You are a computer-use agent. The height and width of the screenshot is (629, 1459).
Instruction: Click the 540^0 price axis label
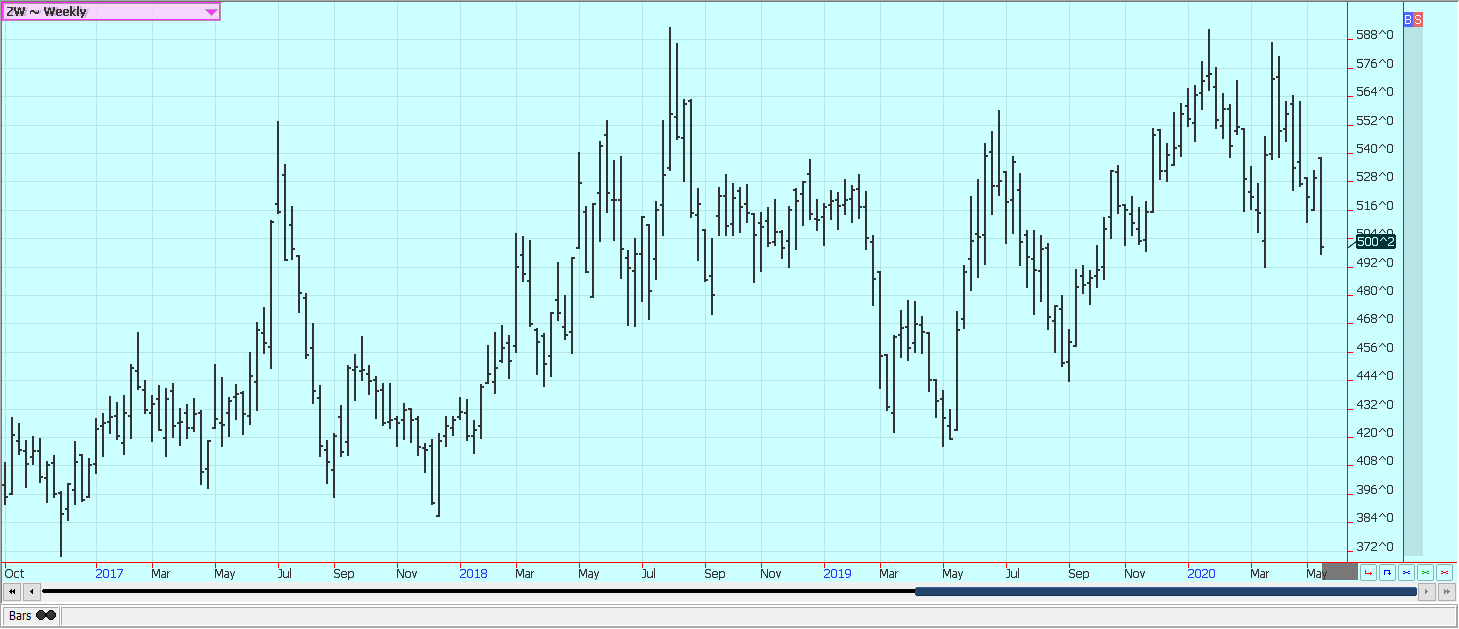click(x=1375, y=149)
